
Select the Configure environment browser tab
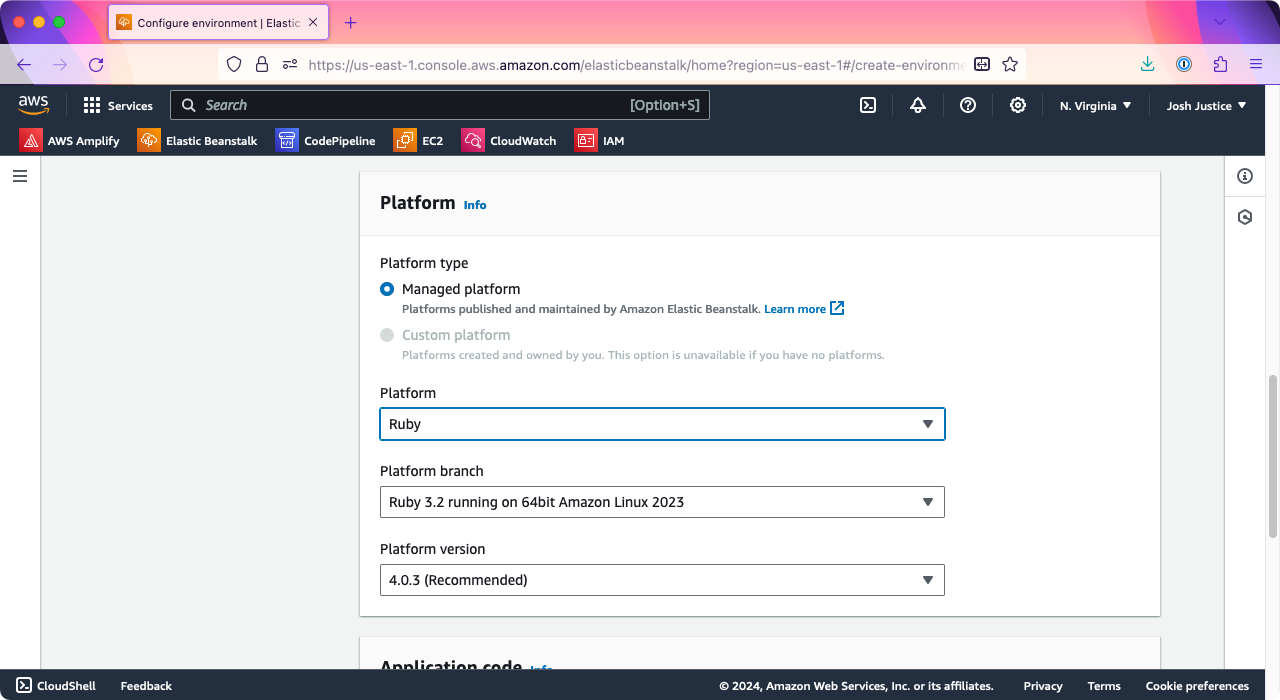(x=218, y=22)
